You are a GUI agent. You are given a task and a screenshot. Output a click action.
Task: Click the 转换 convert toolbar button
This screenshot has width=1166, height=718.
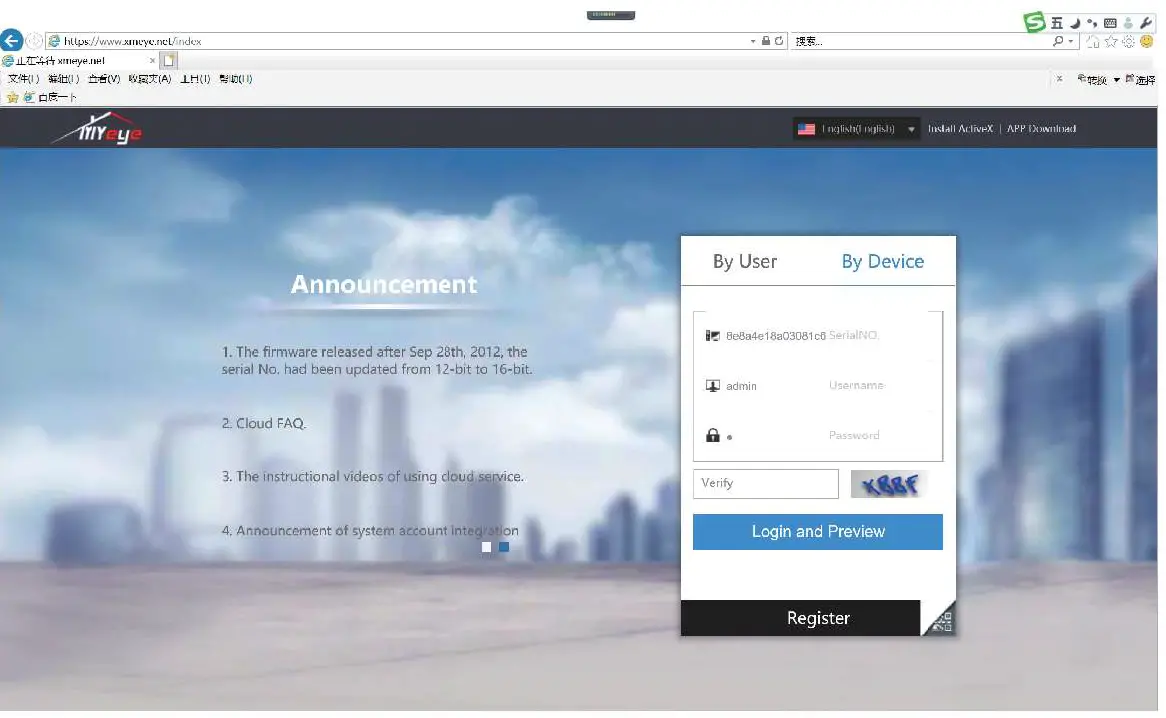pos(1092,80)
